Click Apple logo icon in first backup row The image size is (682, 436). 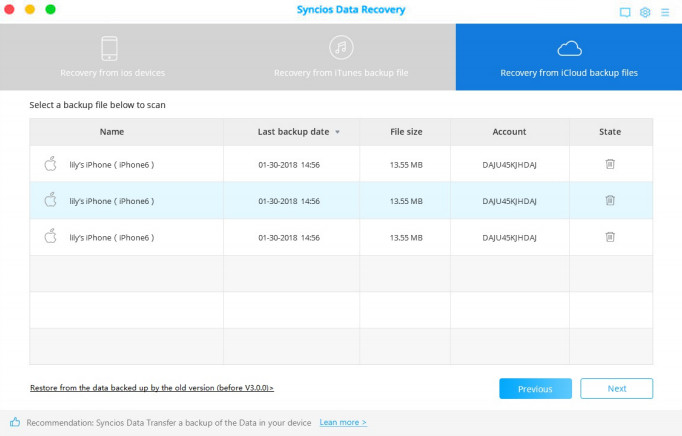pyautogui.click(x=50, y=164)
